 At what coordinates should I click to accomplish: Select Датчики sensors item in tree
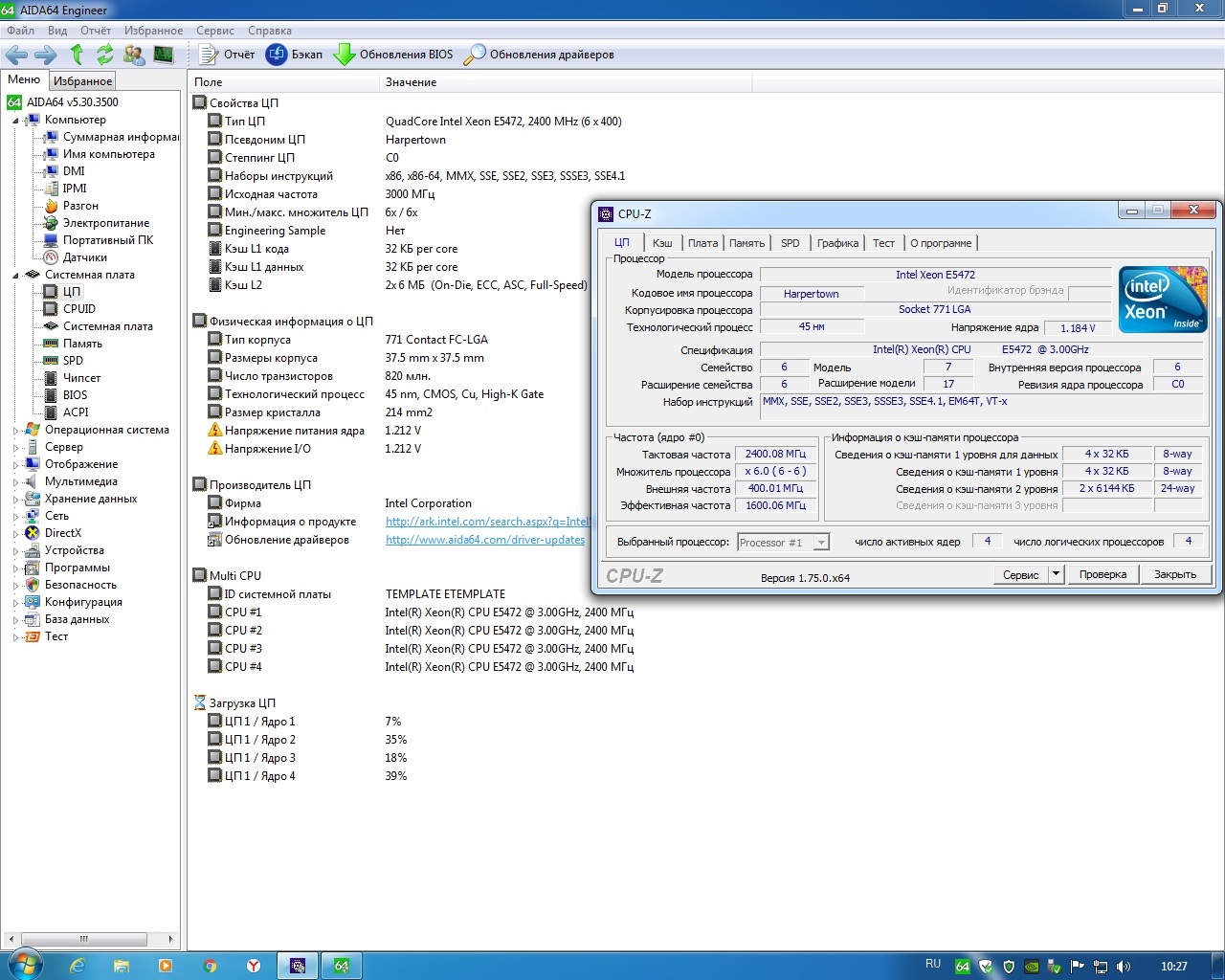(84, 257)
